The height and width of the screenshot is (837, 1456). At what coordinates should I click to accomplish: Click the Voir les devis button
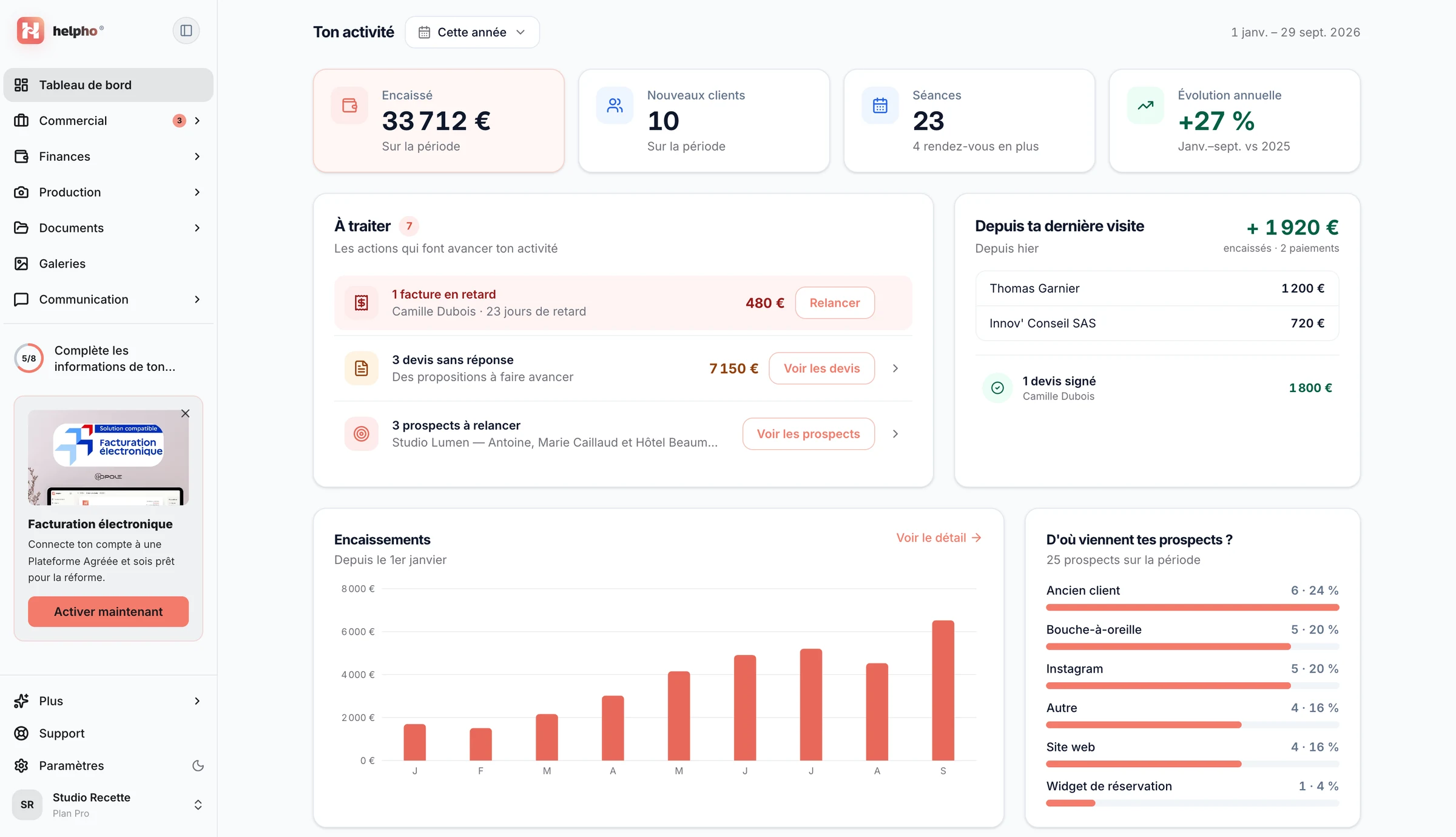821,368
